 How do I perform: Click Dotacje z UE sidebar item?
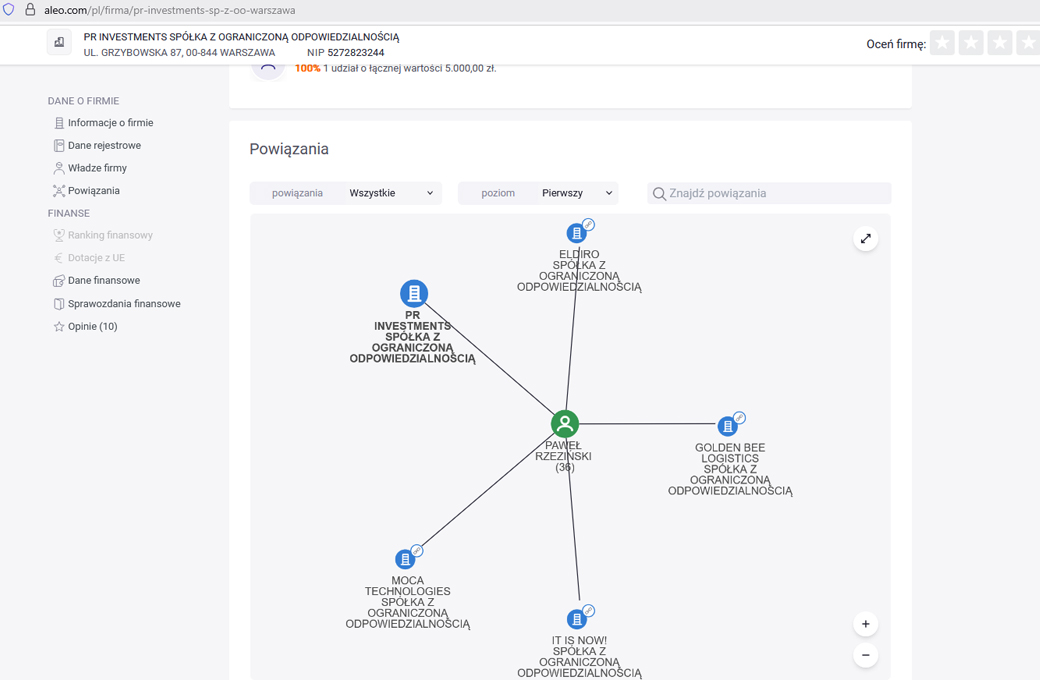point(96,257)
